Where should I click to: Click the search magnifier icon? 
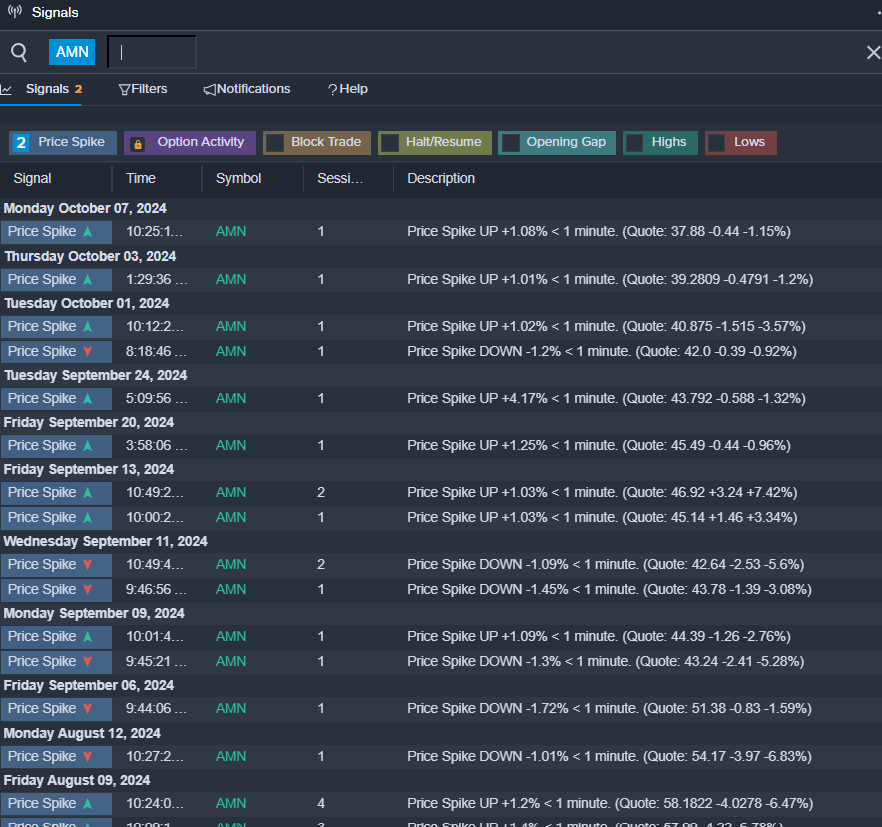(x=19, y=52)
